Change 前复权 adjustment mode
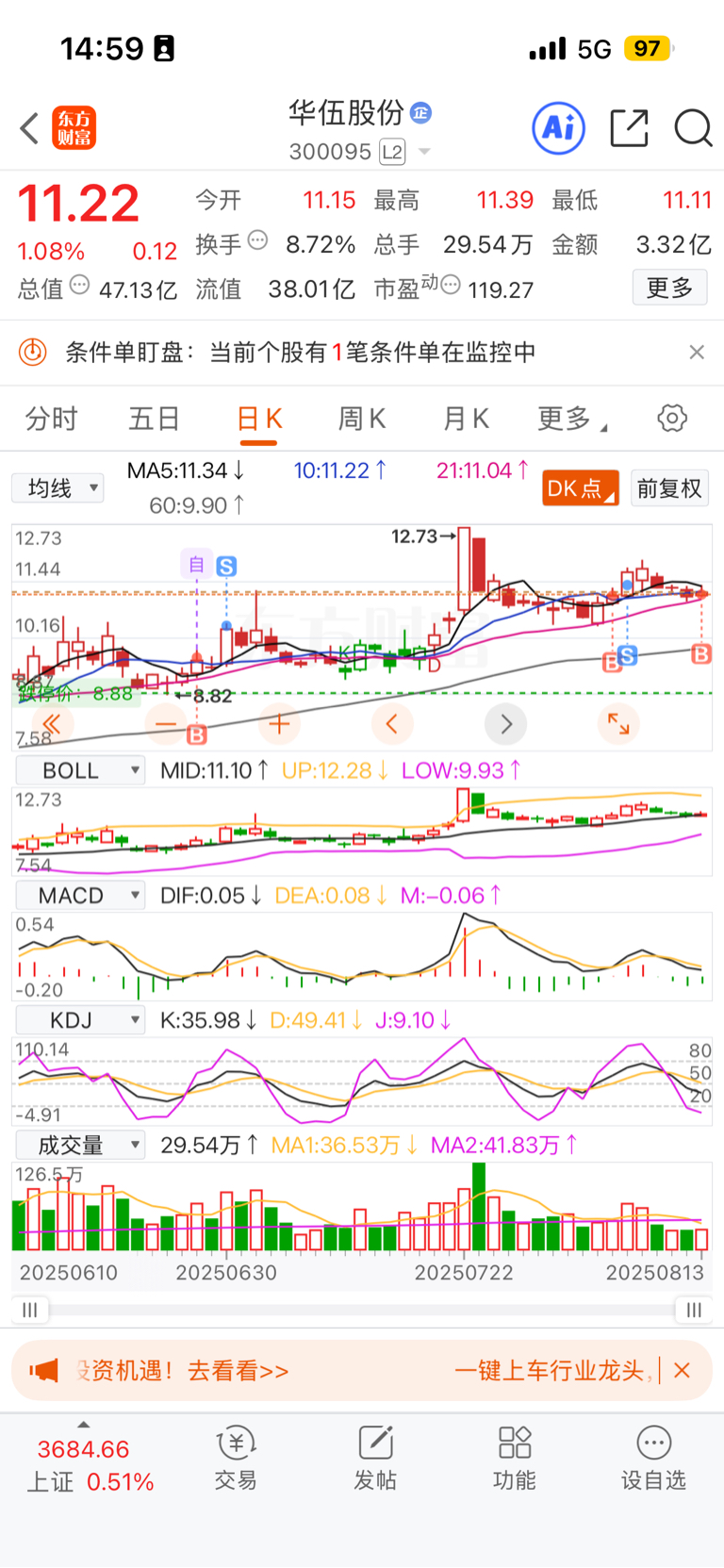Image resolution: width=724 pixels, height=1568 pixels. point(669,488)
